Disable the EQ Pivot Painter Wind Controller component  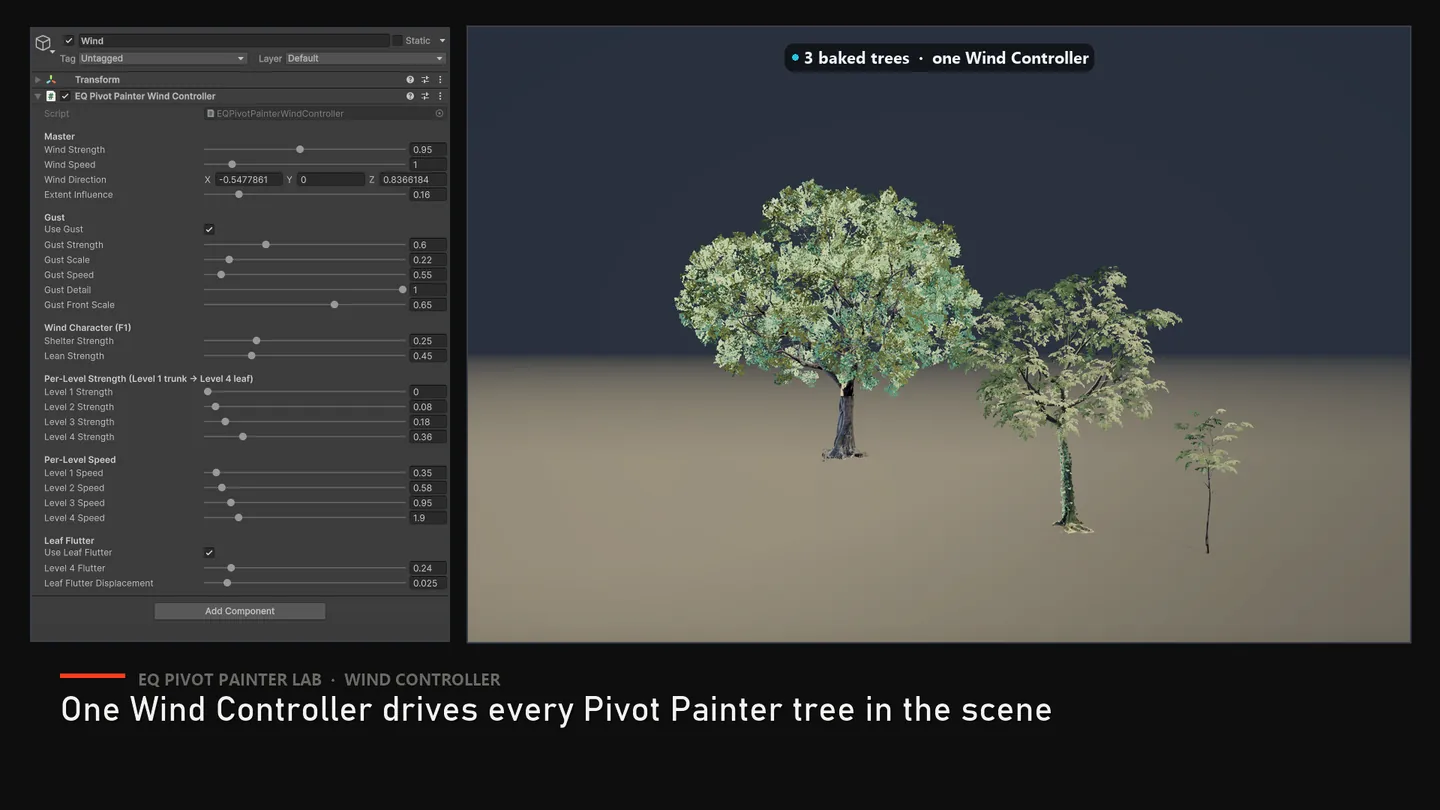(x=65, y=97)
